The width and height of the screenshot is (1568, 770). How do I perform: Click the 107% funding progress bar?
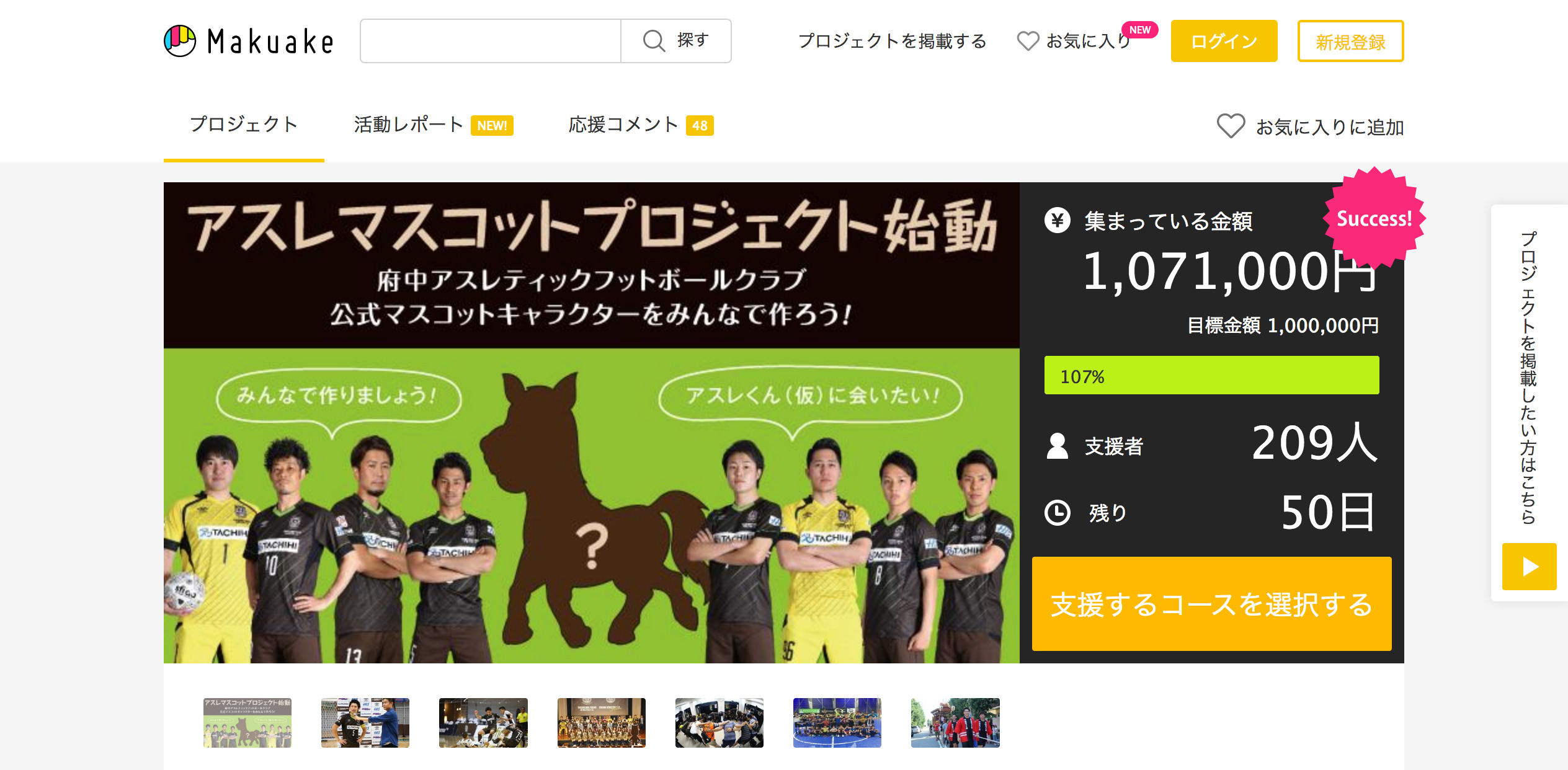1211,375
